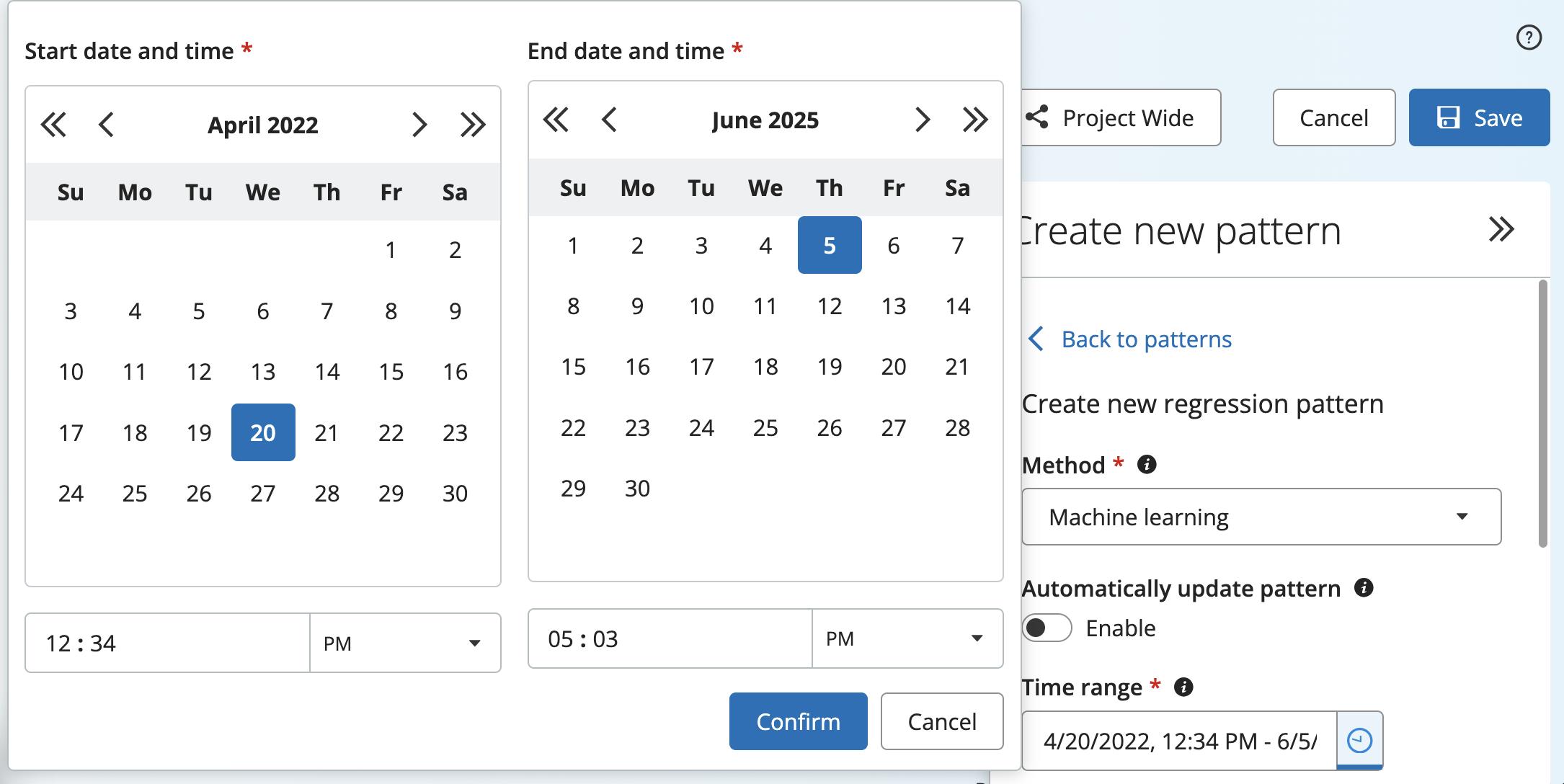The width and height of the screenshot is (1564, 784).
Task: Advance end calendar to next month
Action: 922,120
